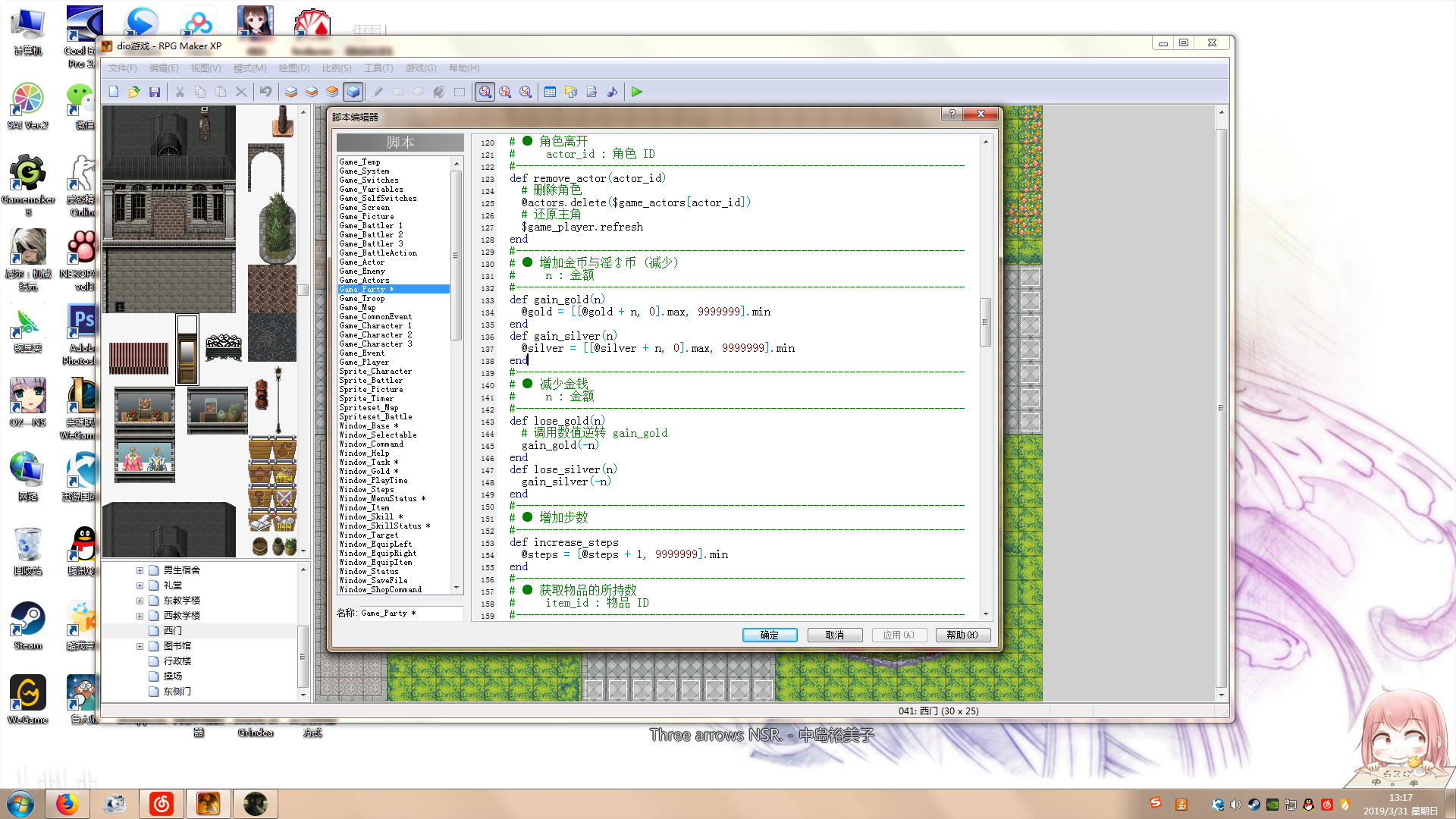Set map zoom to 1/1 scale

click(485, 92)
